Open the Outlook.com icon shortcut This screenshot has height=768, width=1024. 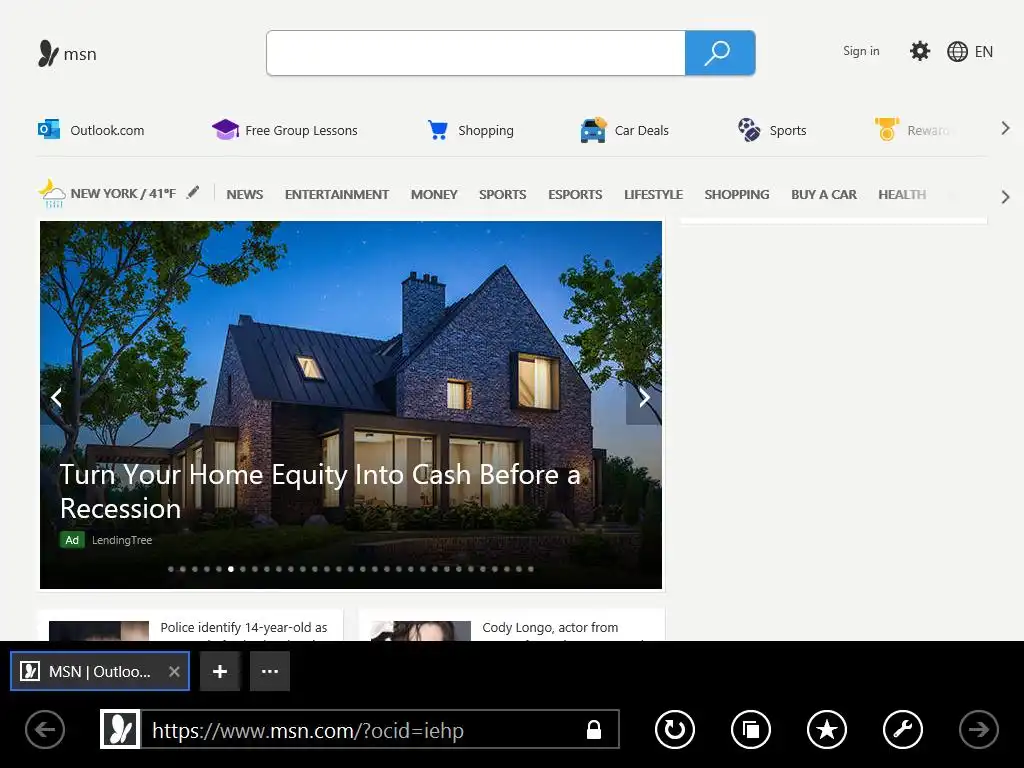pyautogui.click(x=49, y=129)
